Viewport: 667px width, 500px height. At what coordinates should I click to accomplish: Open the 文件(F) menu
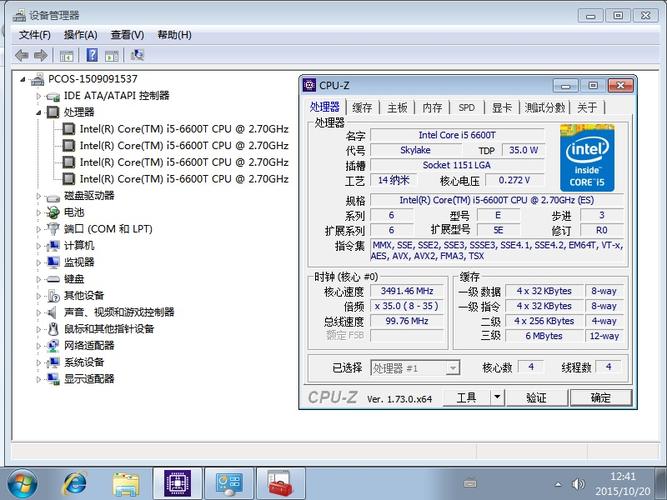(34, 35)
